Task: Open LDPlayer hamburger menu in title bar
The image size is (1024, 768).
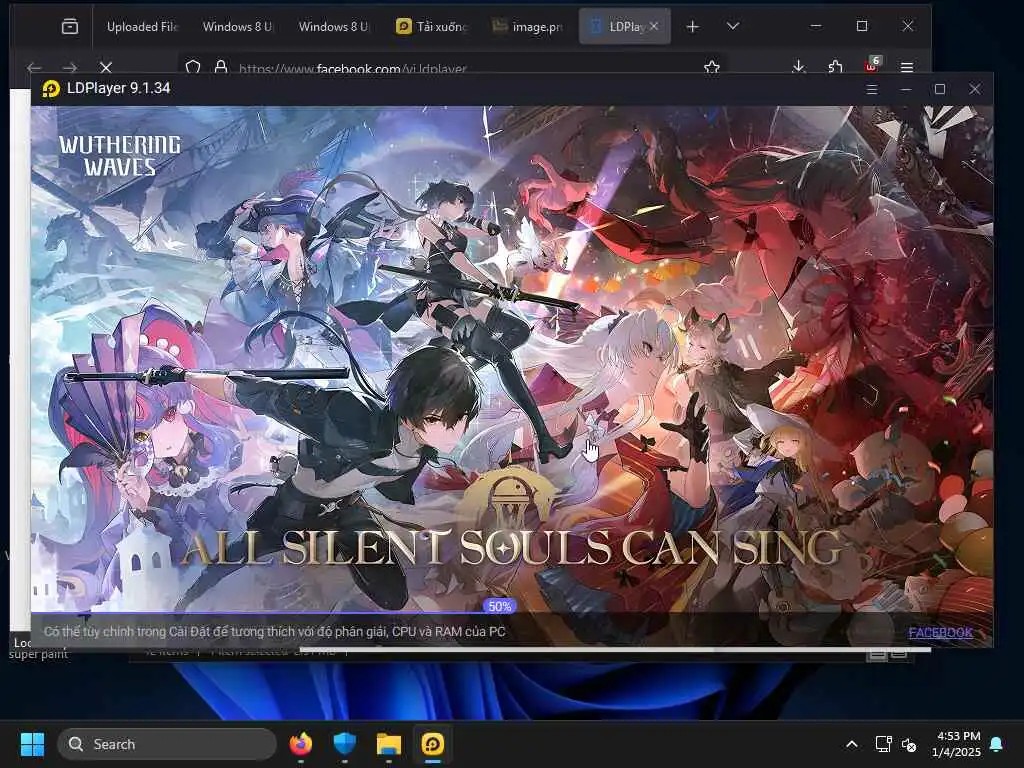Action: (x=872, y=89)
